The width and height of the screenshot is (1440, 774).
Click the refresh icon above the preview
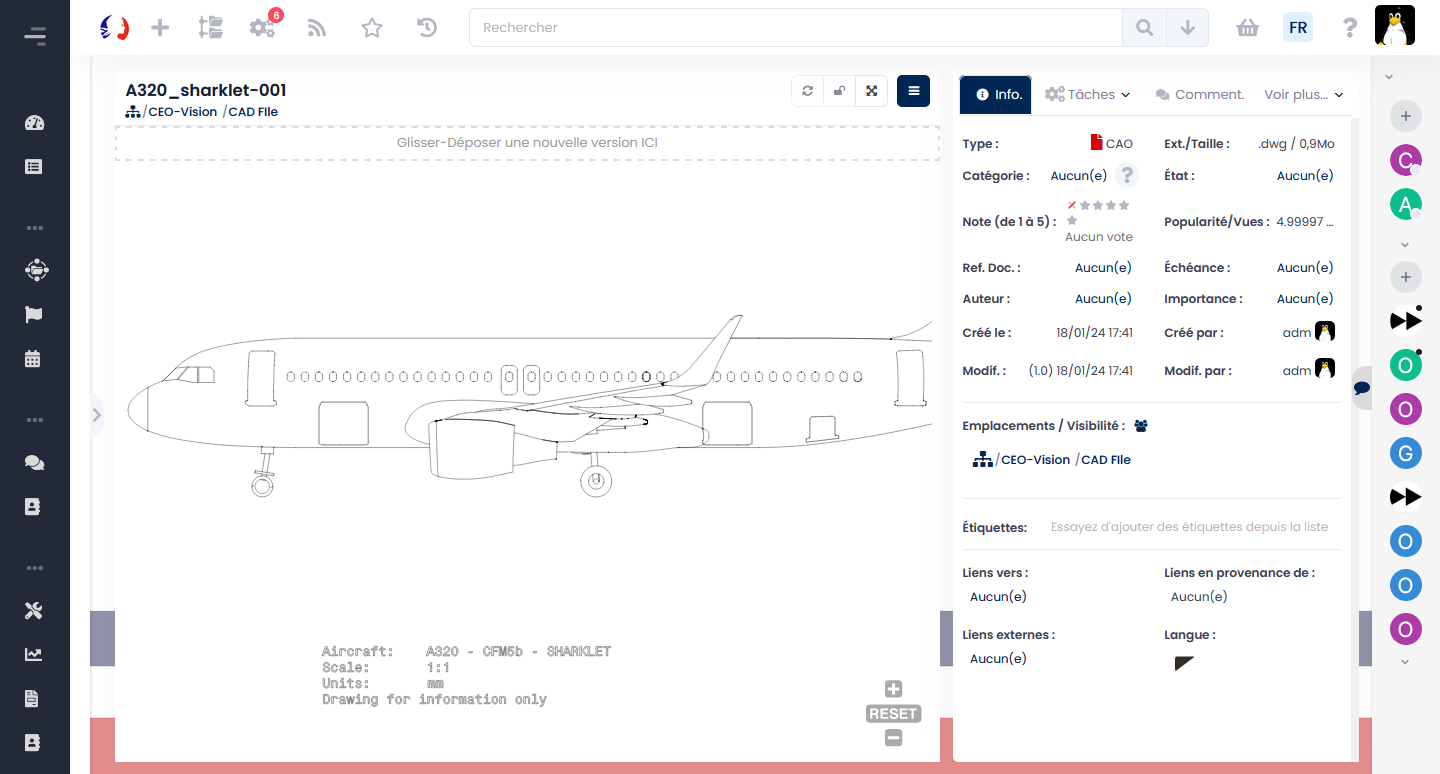pos(807,91)
